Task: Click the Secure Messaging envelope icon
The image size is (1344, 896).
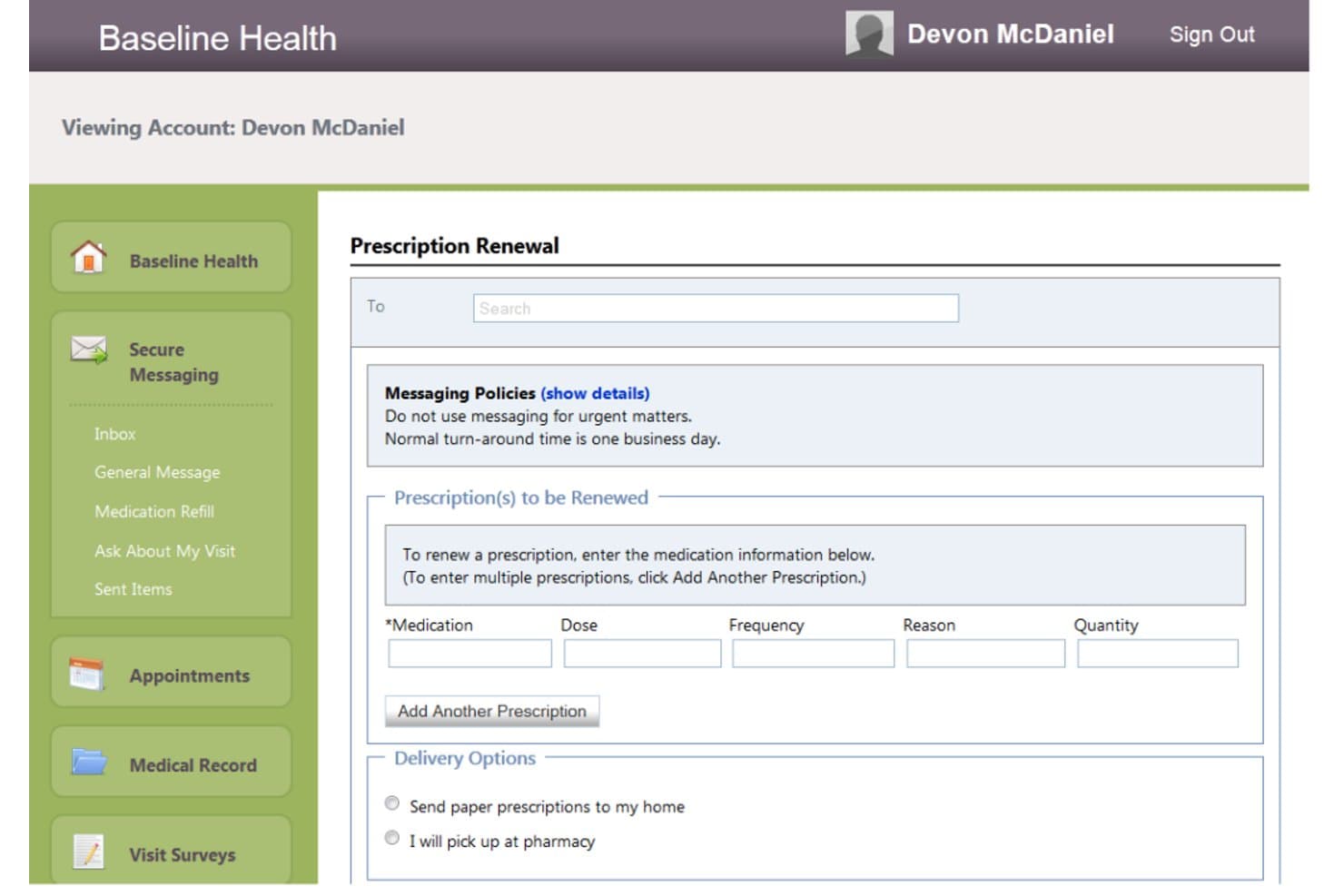Action: click(x=89, y=350)
